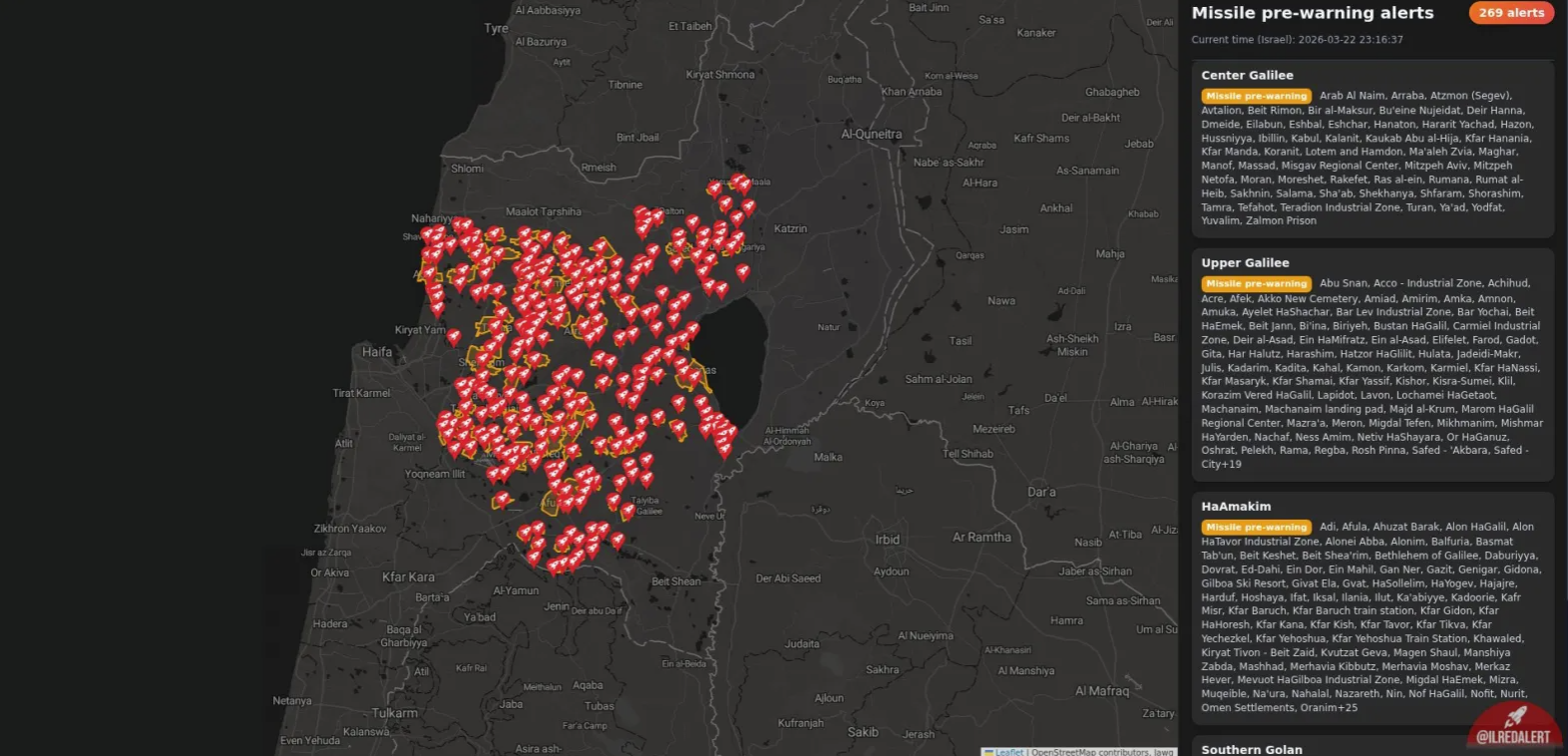
Task: Click the Hadera map label
Action: (330, 624)
